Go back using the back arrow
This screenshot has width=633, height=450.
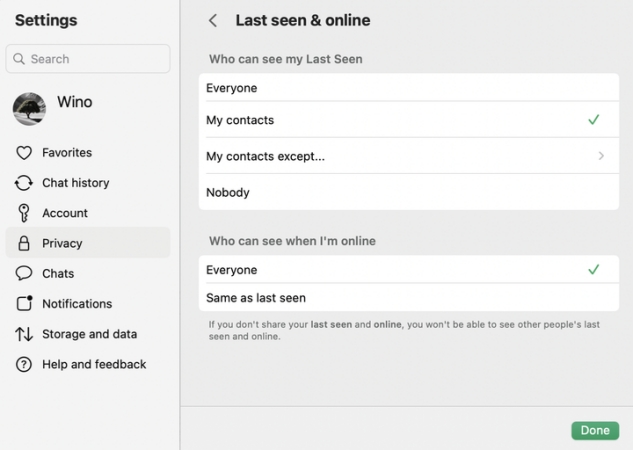pos(212,20)
